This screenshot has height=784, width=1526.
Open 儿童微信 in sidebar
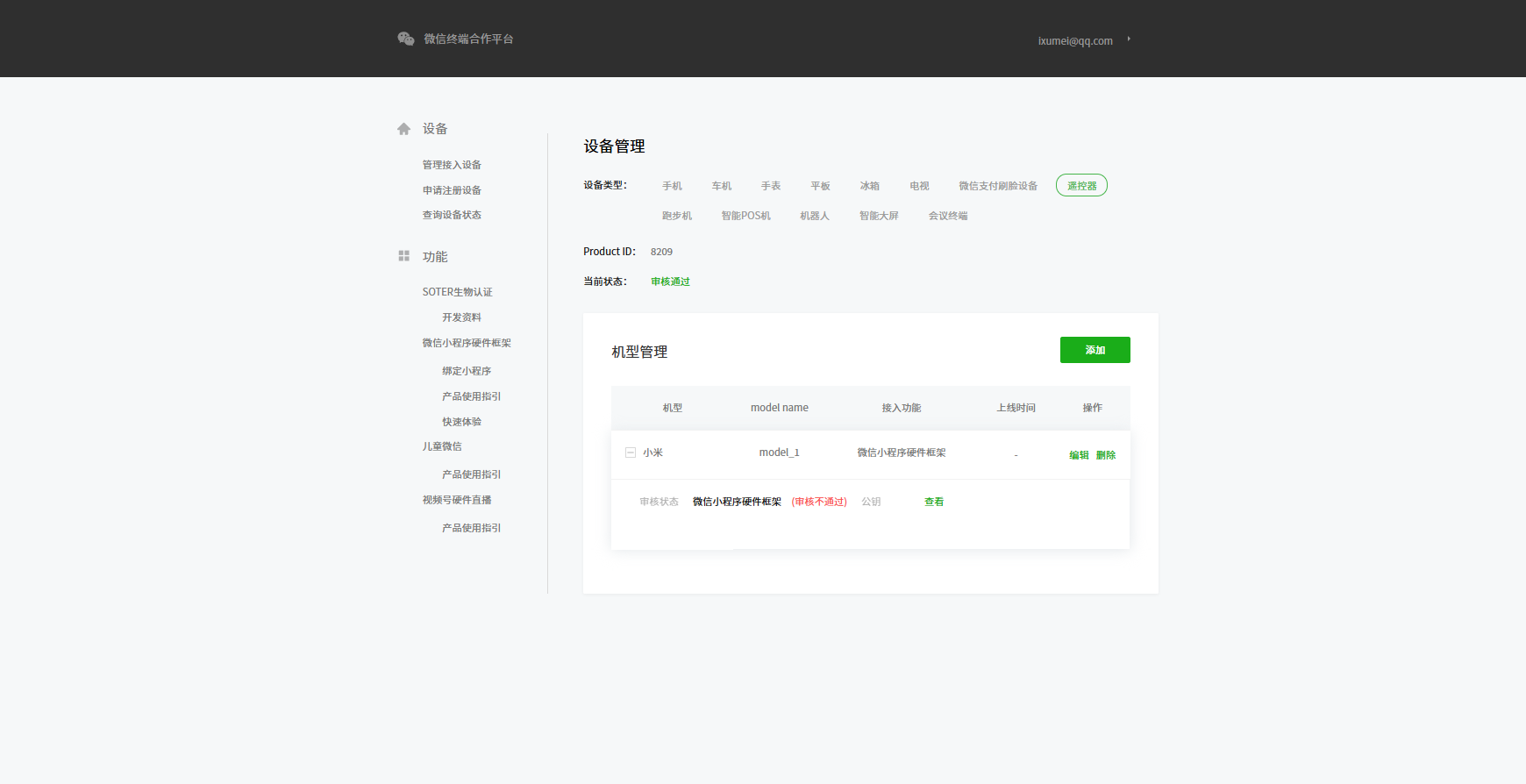pyautogui.click(x=442, y=446)
